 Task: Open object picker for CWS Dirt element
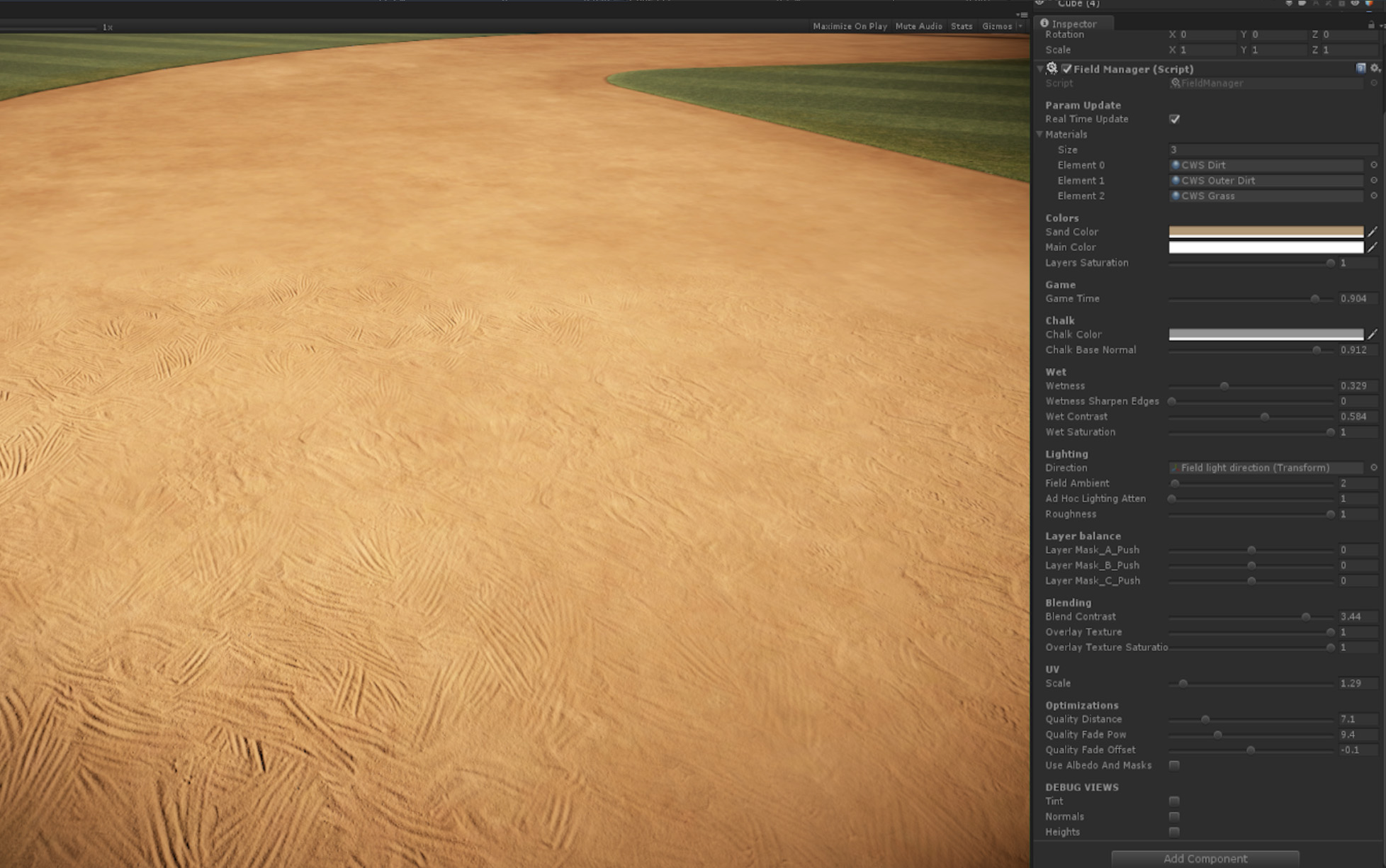tap(1373, 165)
